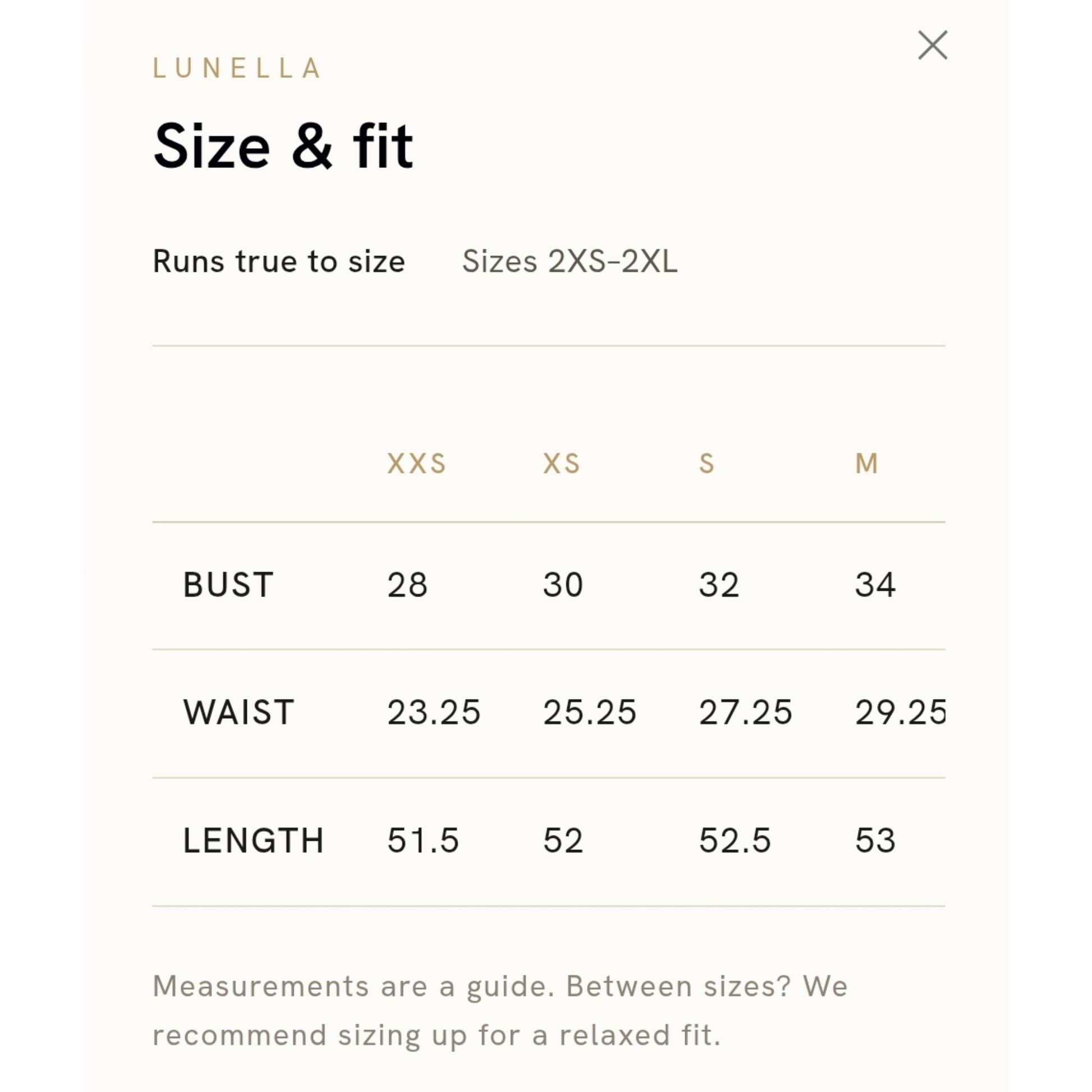1092x1092 pixels.
Task: Select the XXS size column header
Action: (416, 464)
